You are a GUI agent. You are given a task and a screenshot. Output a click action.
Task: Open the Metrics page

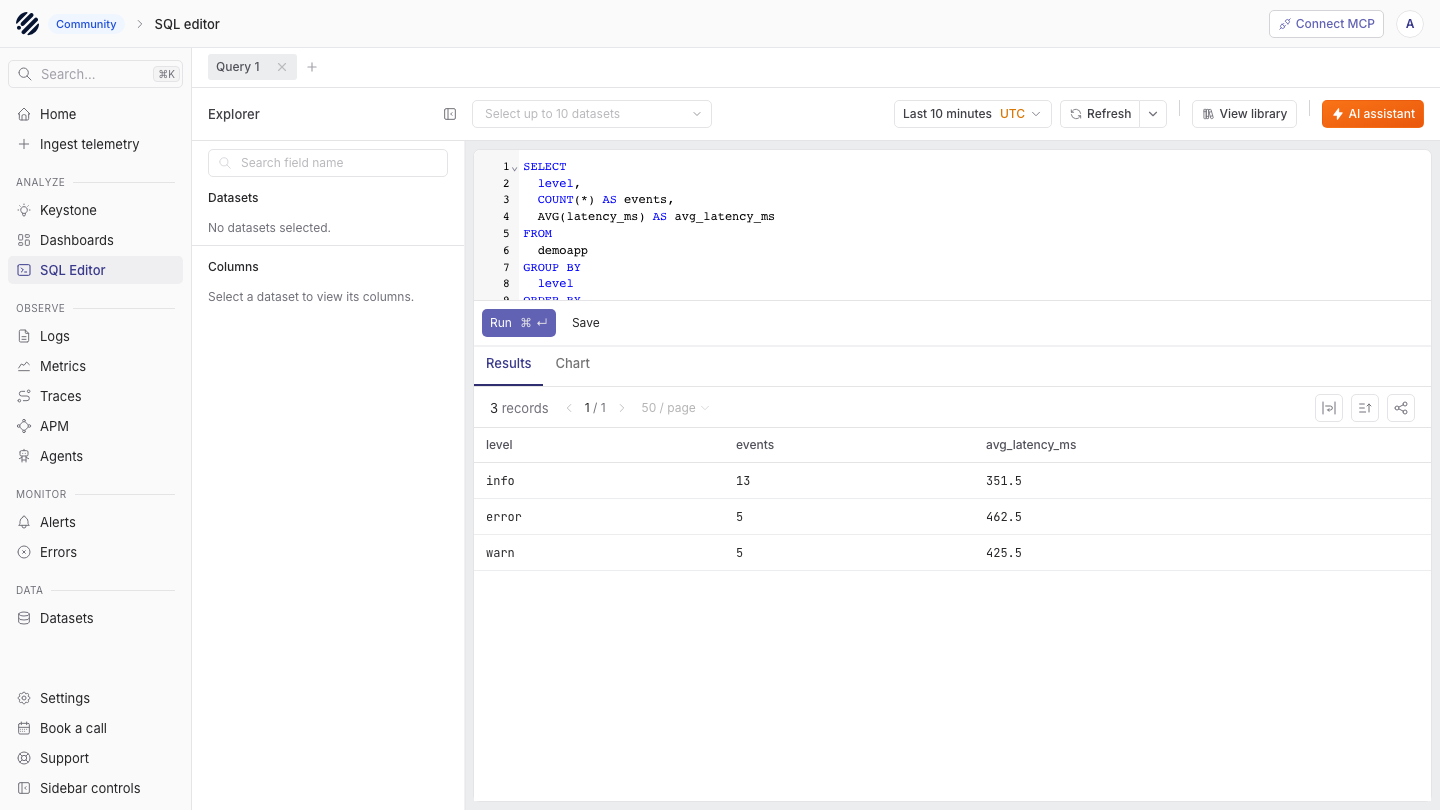(x=96, y=366)
